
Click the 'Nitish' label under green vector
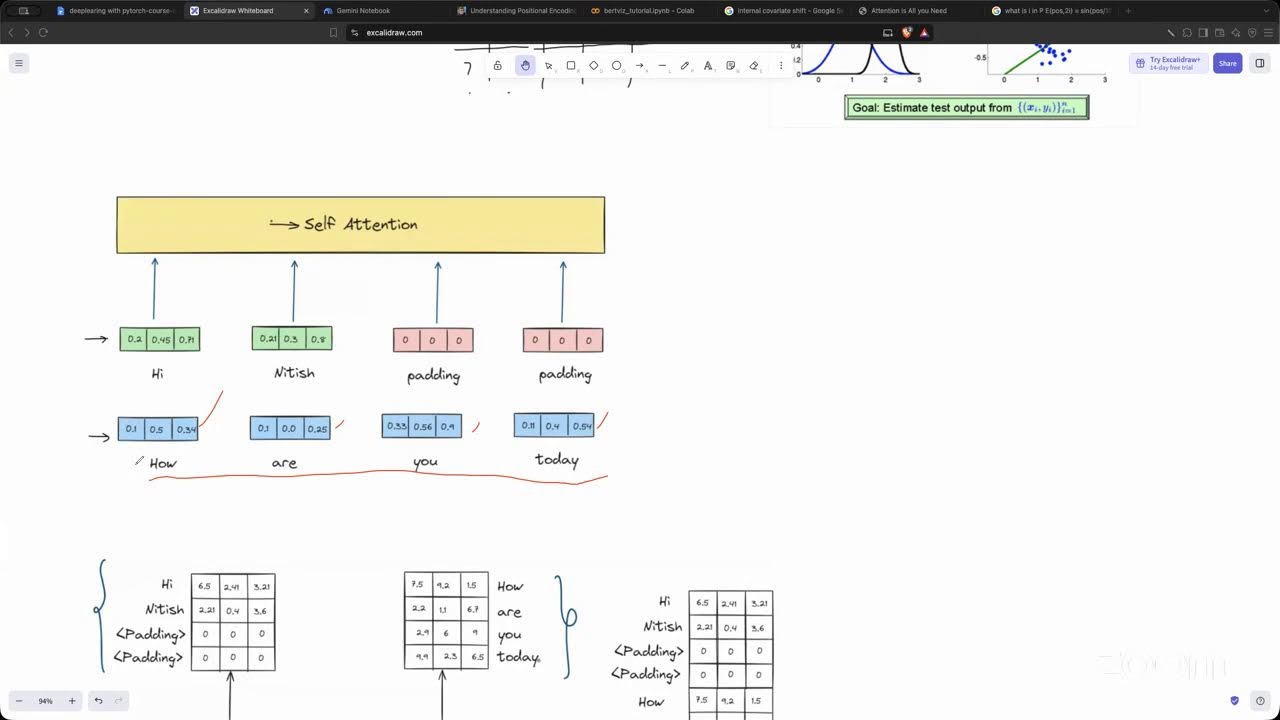pos(294,373)
